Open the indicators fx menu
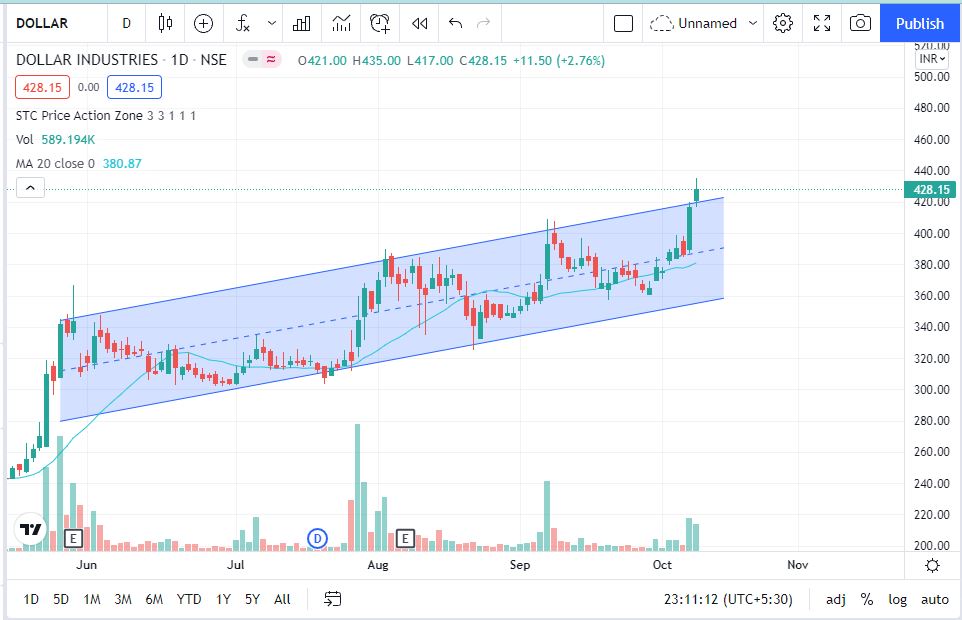This screenshot has height=620, width=962. click(243, 23)
